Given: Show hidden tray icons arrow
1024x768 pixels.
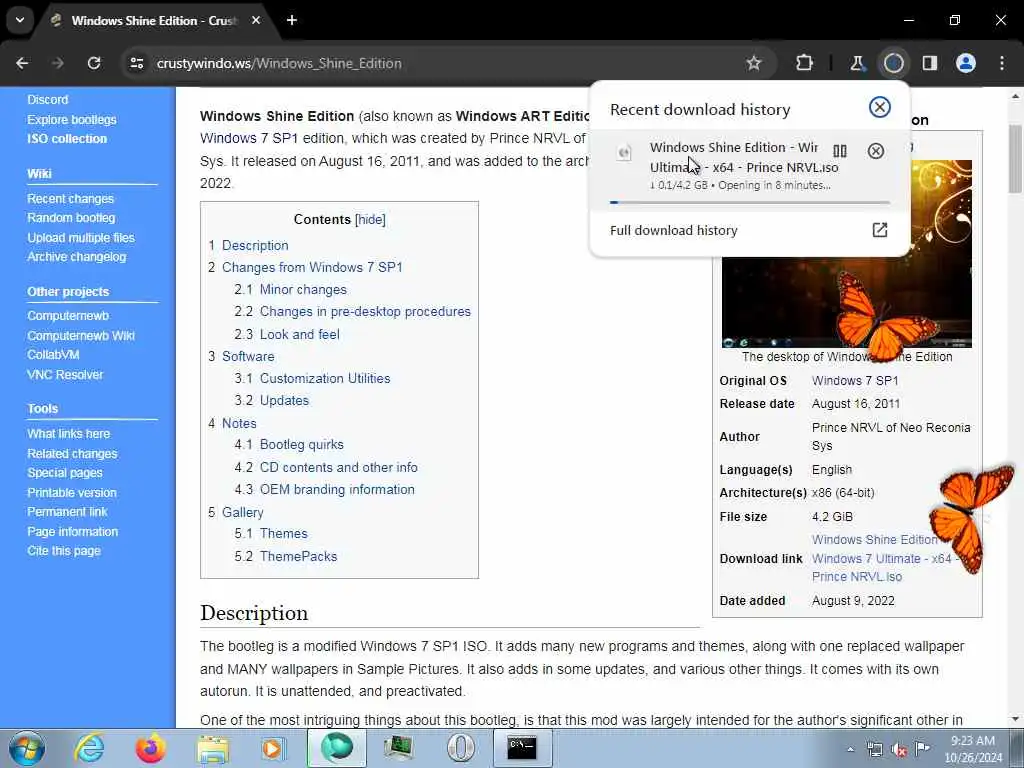Looking at the screenshot, I should point(850,749).
